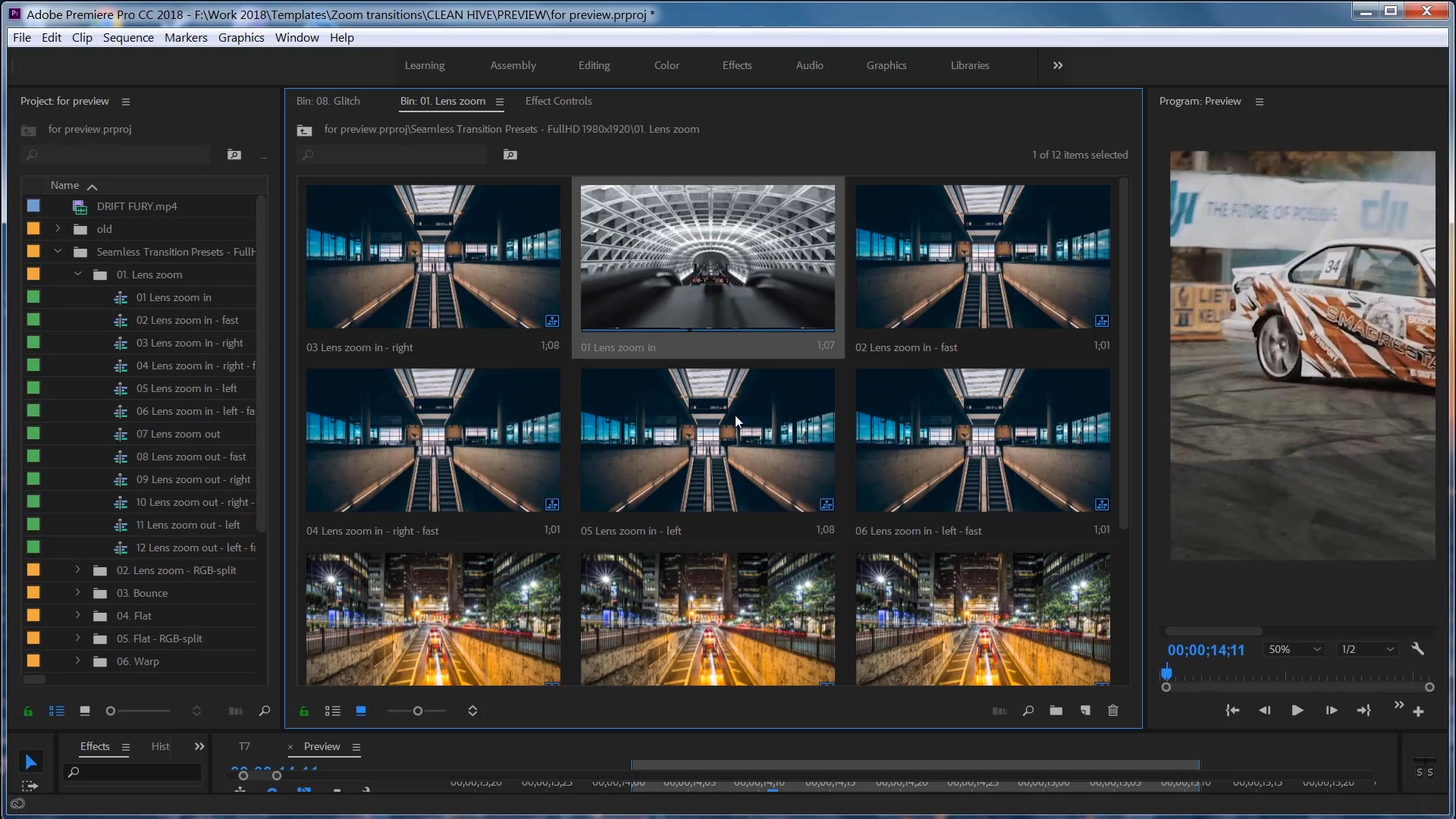Select 05 Lens zoom in - left thumbnail
This screenshot has width=1456, height=819.
(708, 441)
